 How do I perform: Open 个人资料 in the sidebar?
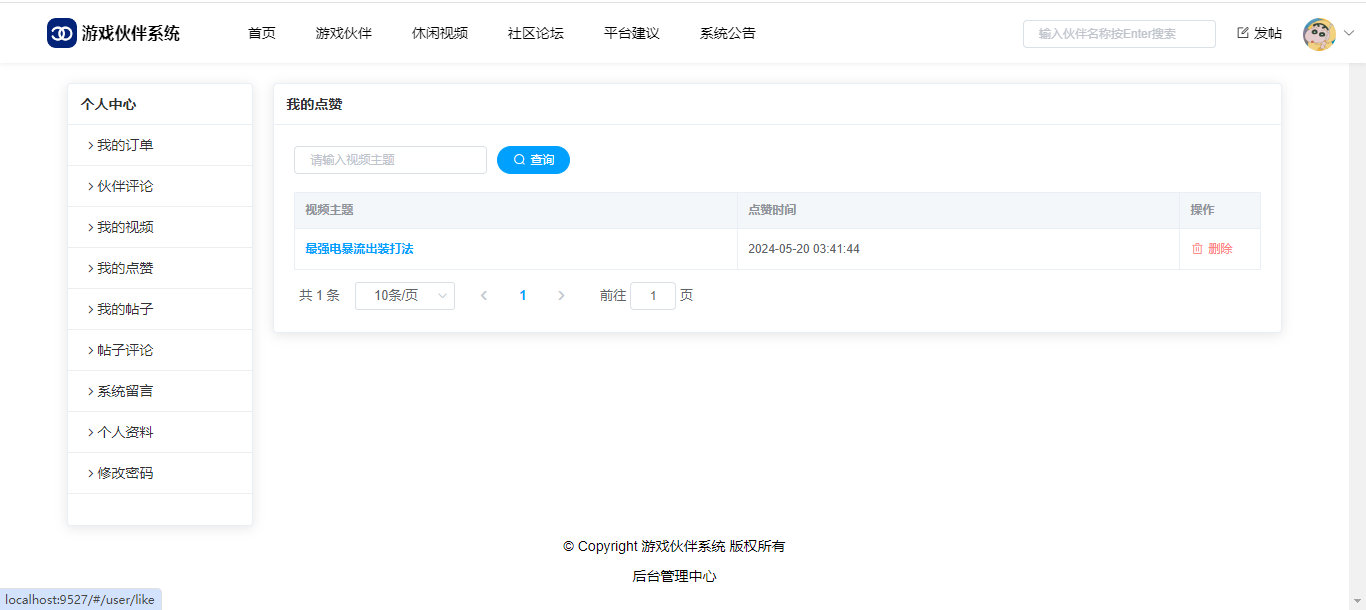[x=160, y=432]
